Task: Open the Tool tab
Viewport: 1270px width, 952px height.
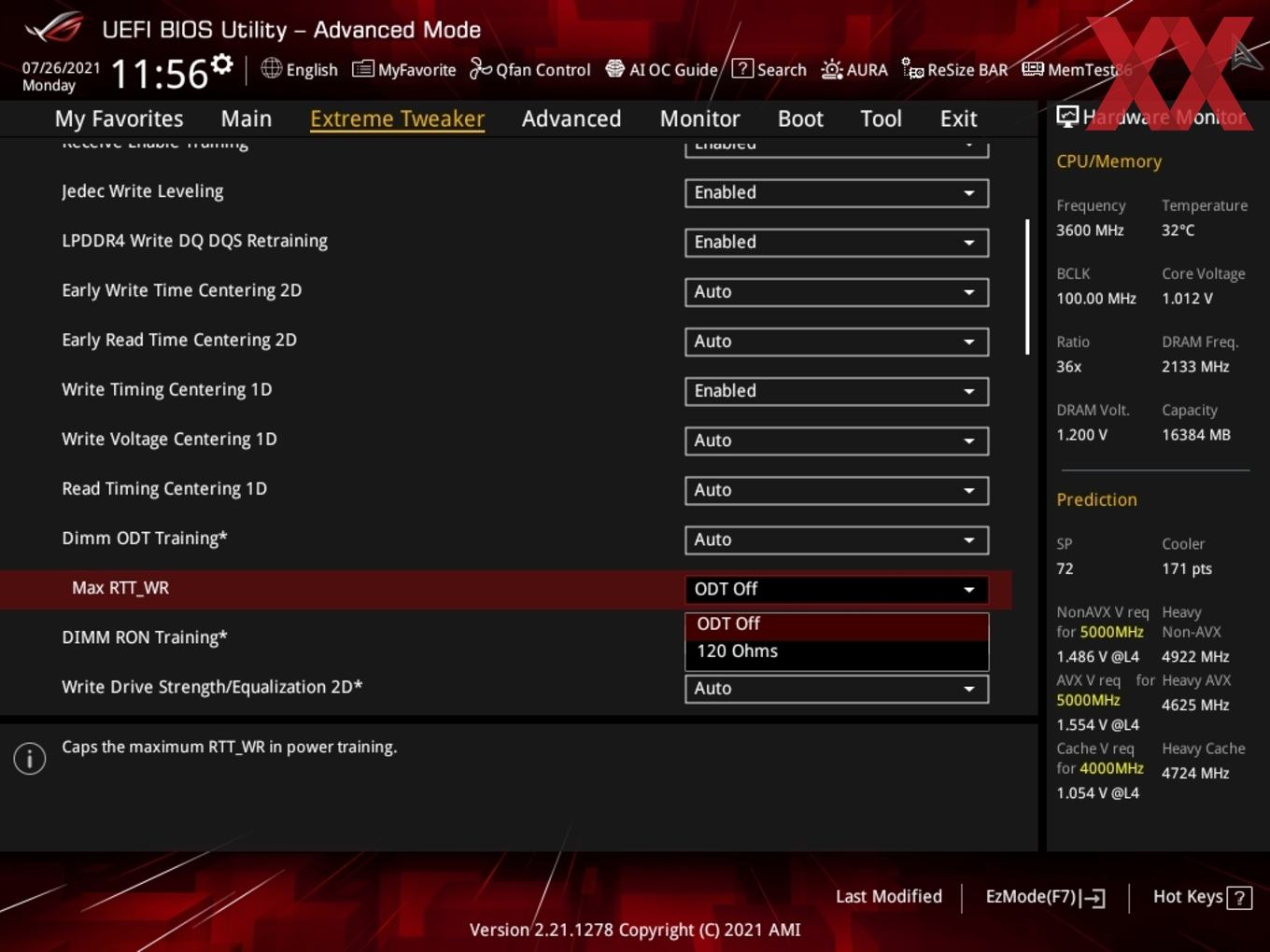Action: [881, 119]
